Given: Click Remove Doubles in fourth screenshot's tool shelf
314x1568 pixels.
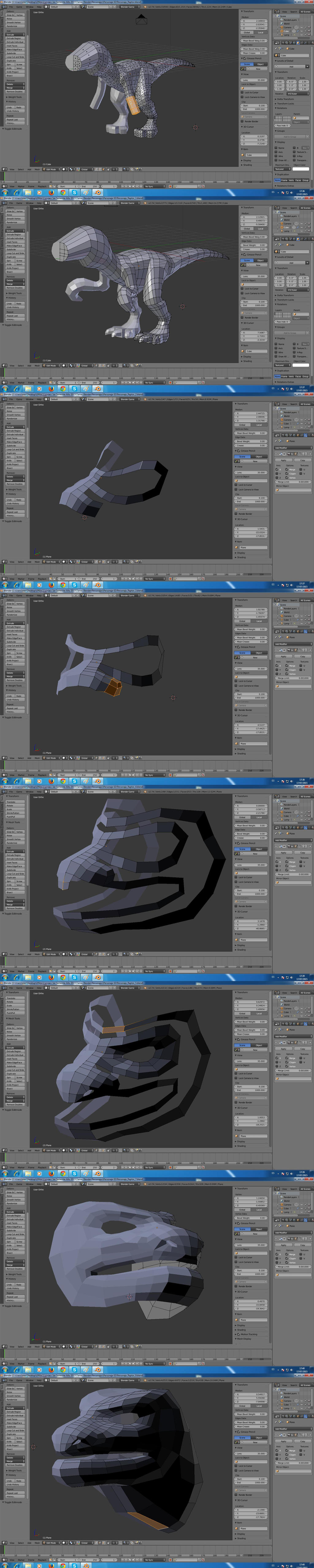Looking at the screenshot, I should (x=15, y=680).
